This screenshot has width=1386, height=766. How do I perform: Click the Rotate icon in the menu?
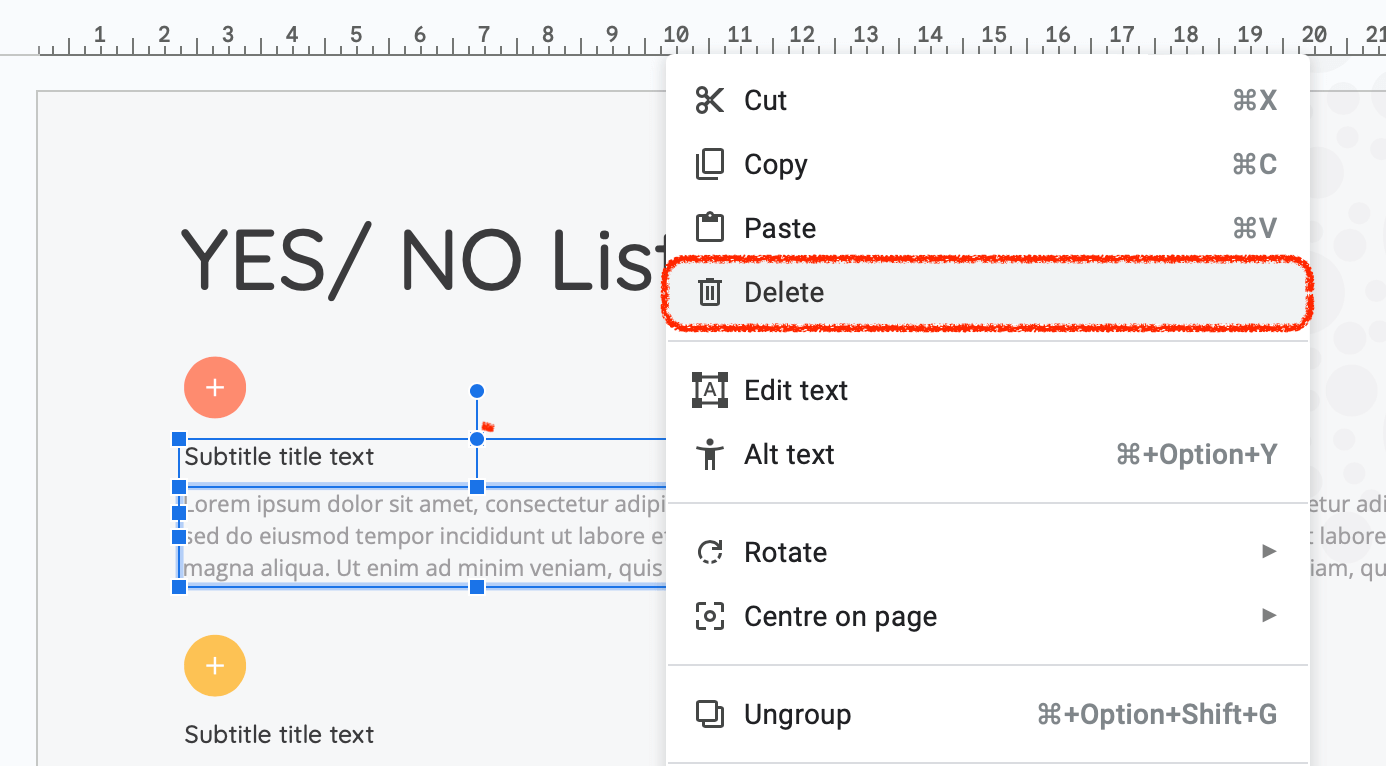pyautogui.click(x=709, y=552)
